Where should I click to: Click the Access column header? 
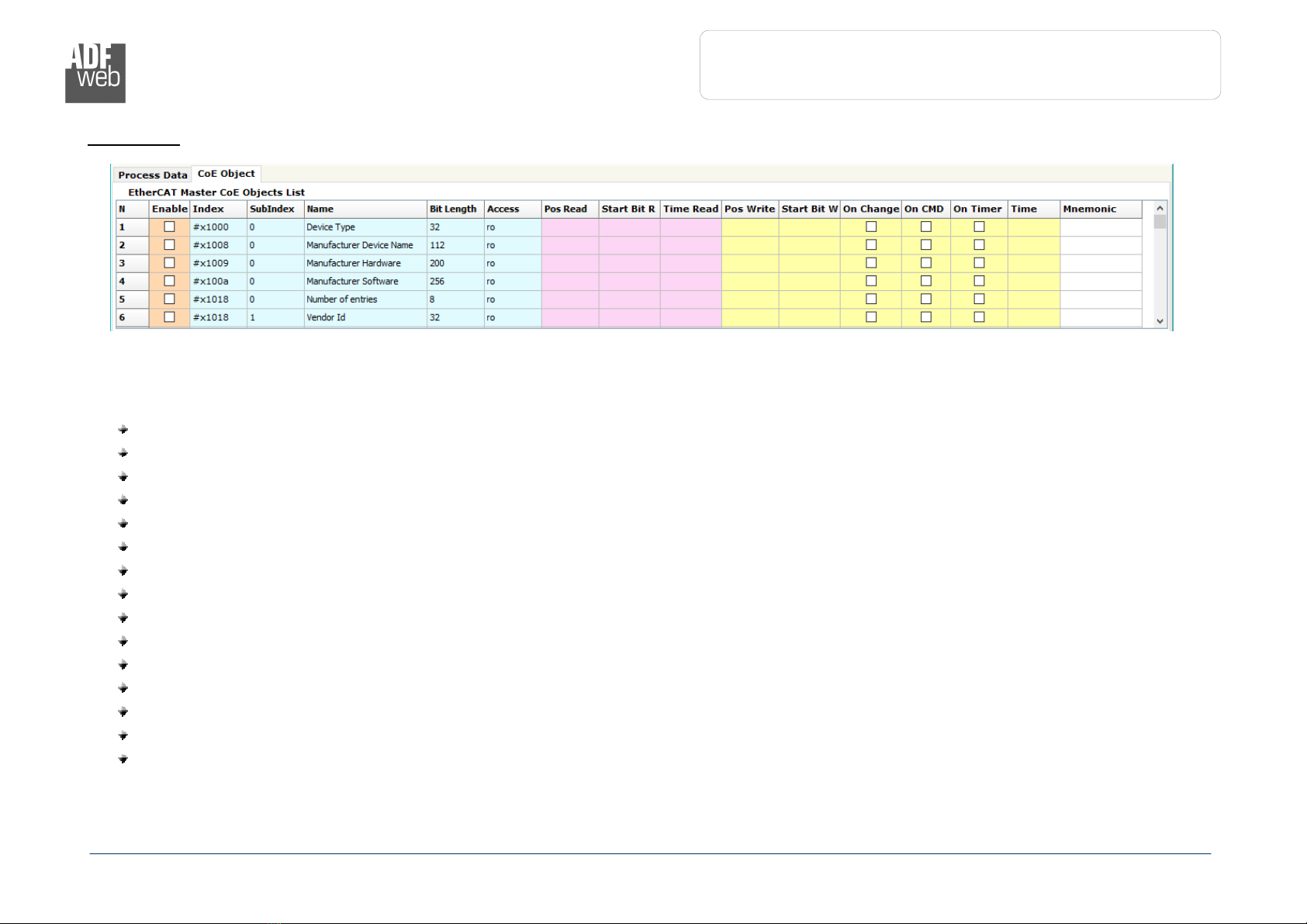[513, 209]
